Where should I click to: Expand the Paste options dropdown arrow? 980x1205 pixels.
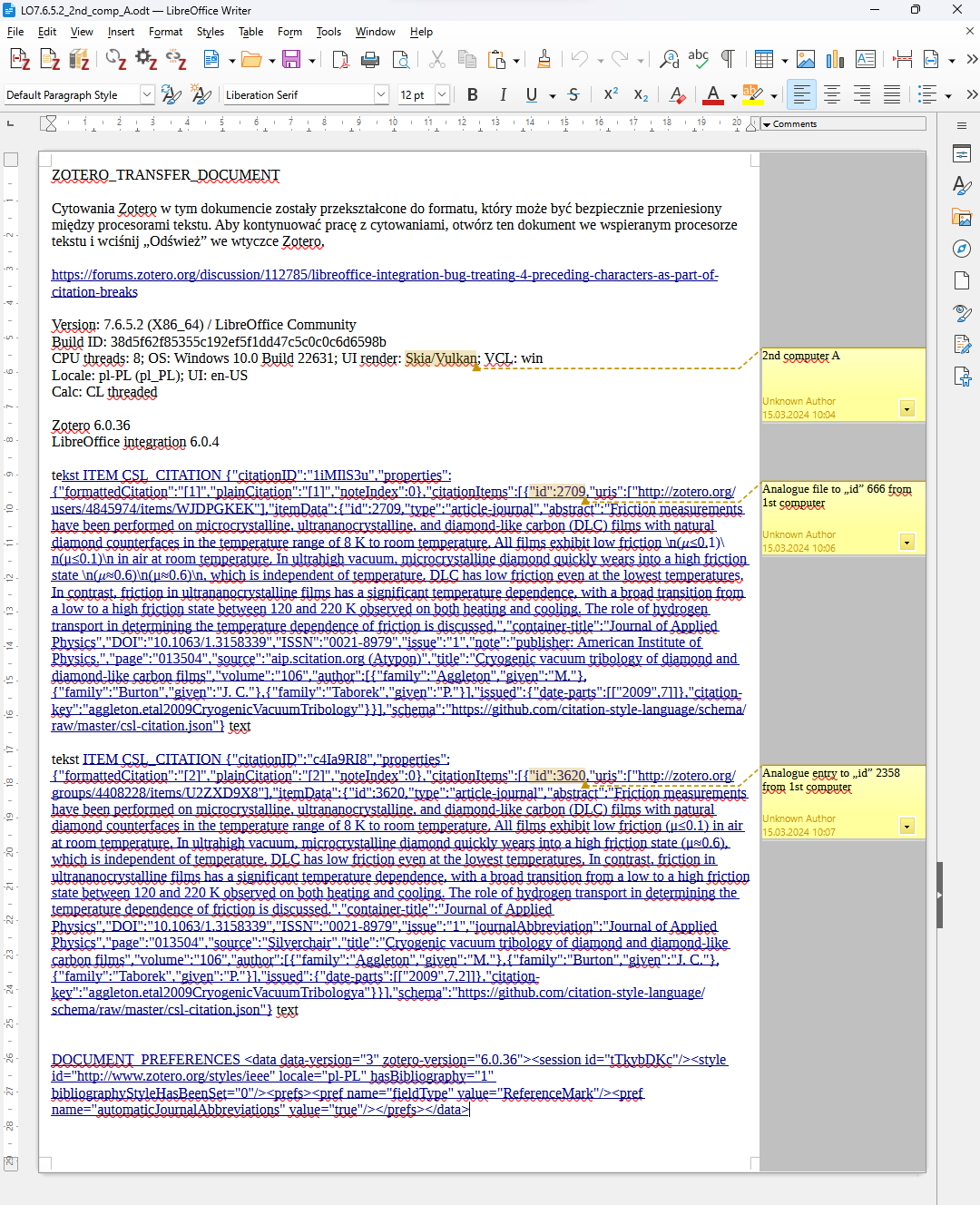[516, 61]
